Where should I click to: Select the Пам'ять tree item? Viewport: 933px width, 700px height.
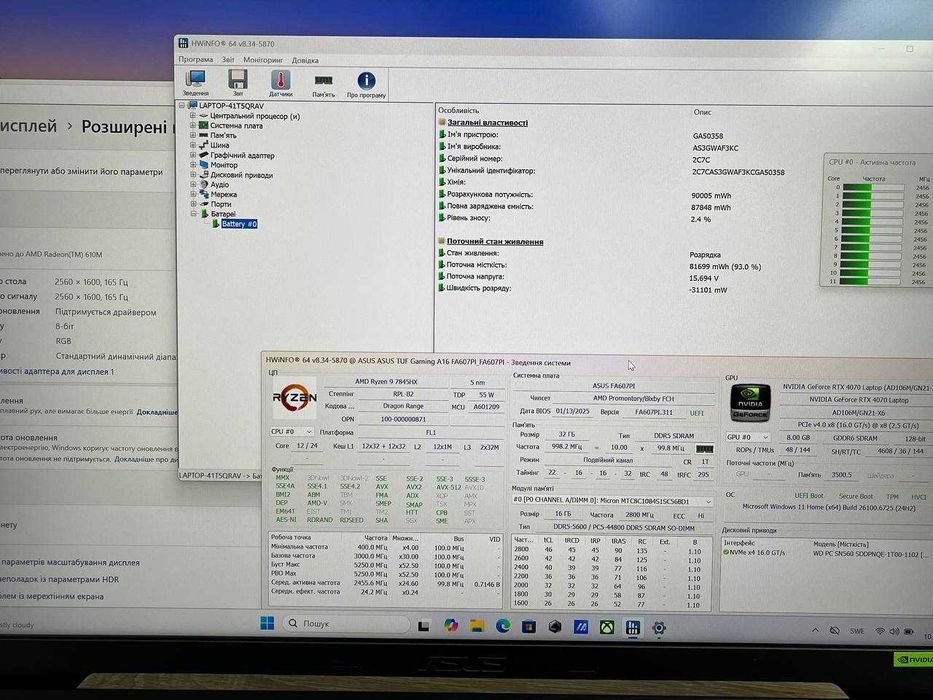tap(223, 135)
